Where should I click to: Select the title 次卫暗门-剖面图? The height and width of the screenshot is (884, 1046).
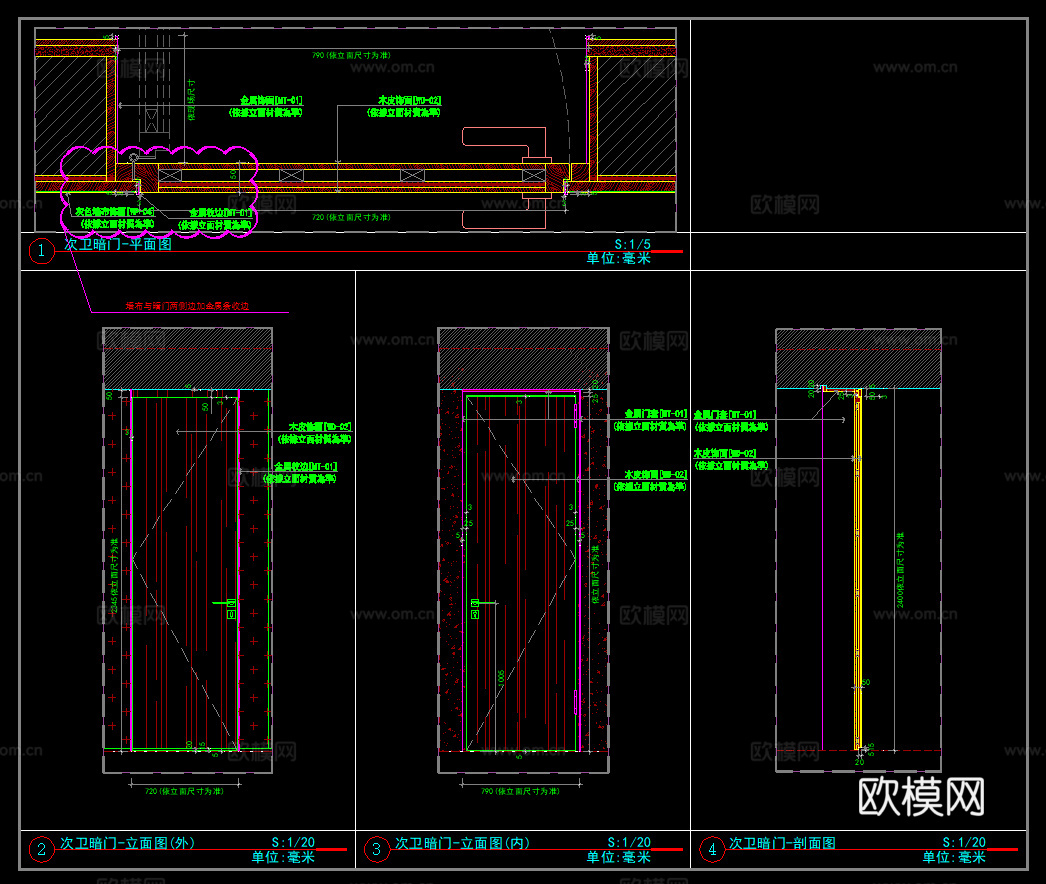(x=782, y=843)
